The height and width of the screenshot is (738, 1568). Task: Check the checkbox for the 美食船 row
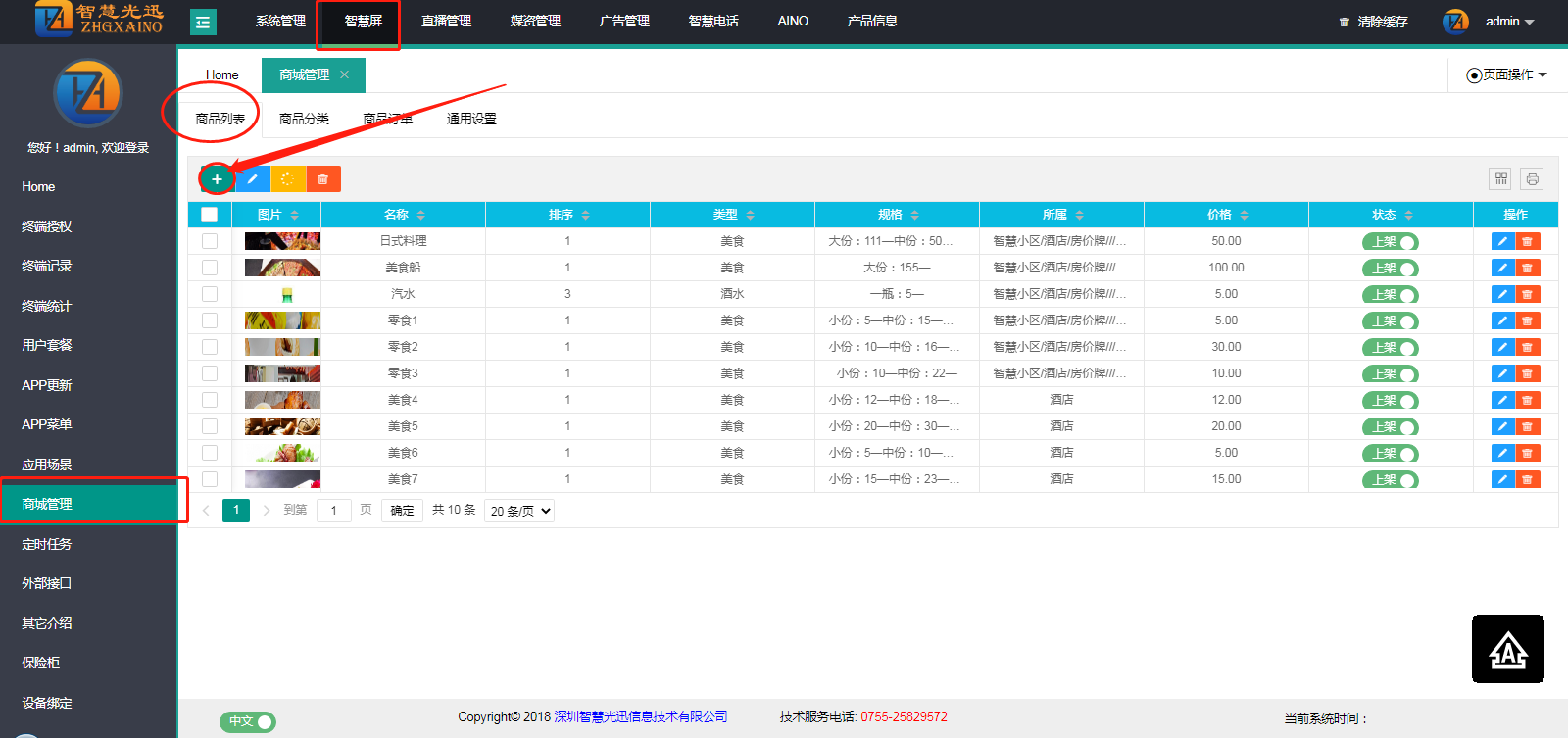click(210, 268)
